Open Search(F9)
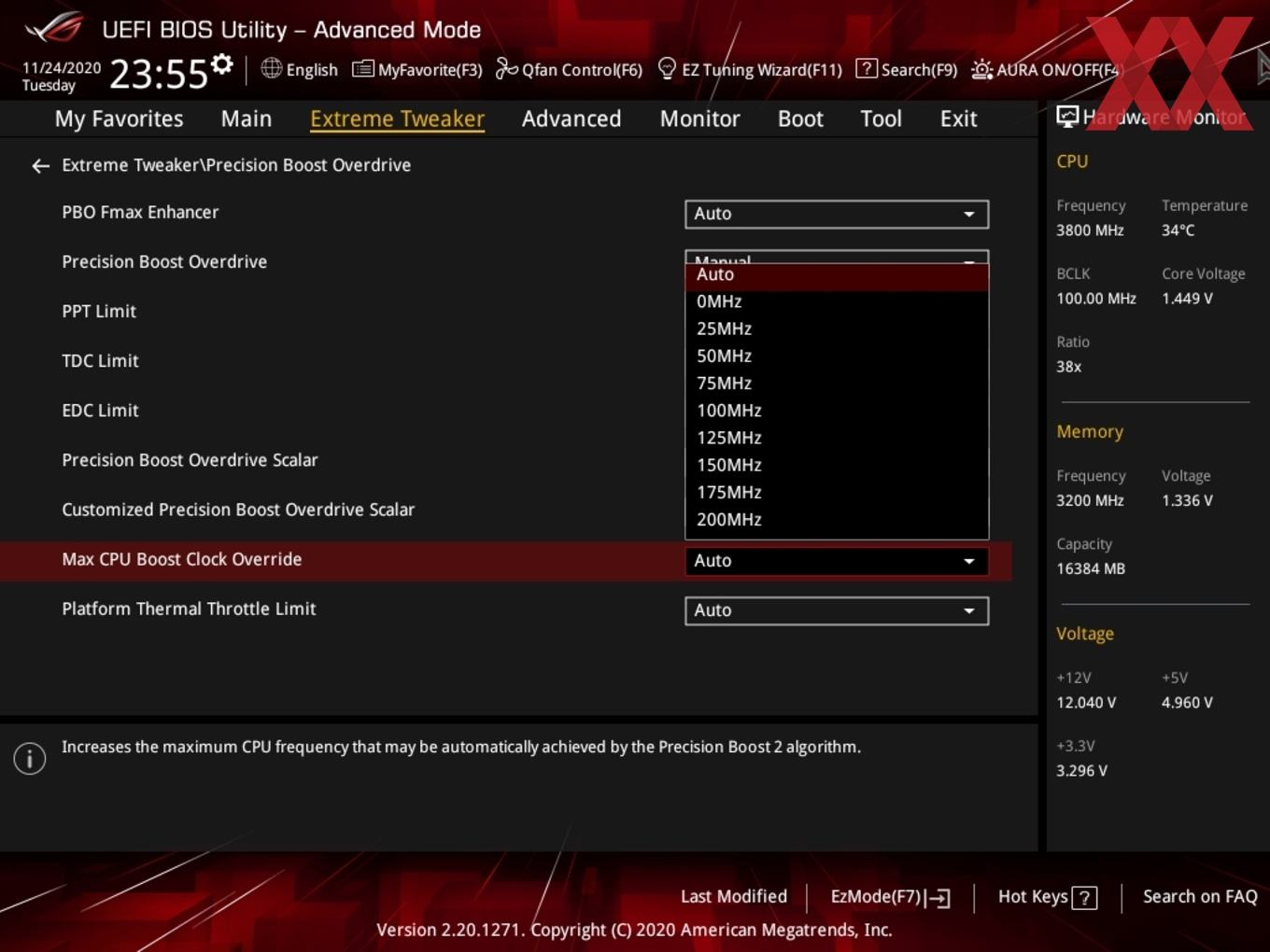This screenshot has height=952, width=1270. 907,69
